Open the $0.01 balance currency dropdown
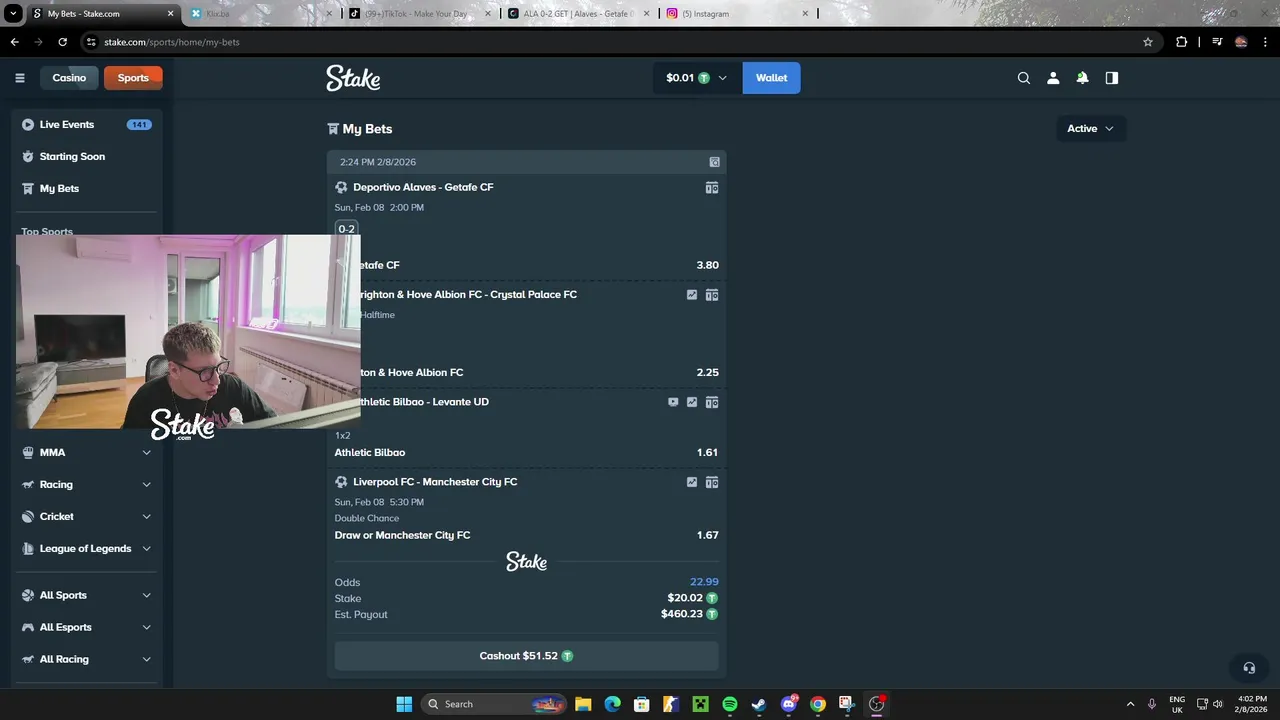Viewport: 1280px width, 720px height. coord(697,78)
